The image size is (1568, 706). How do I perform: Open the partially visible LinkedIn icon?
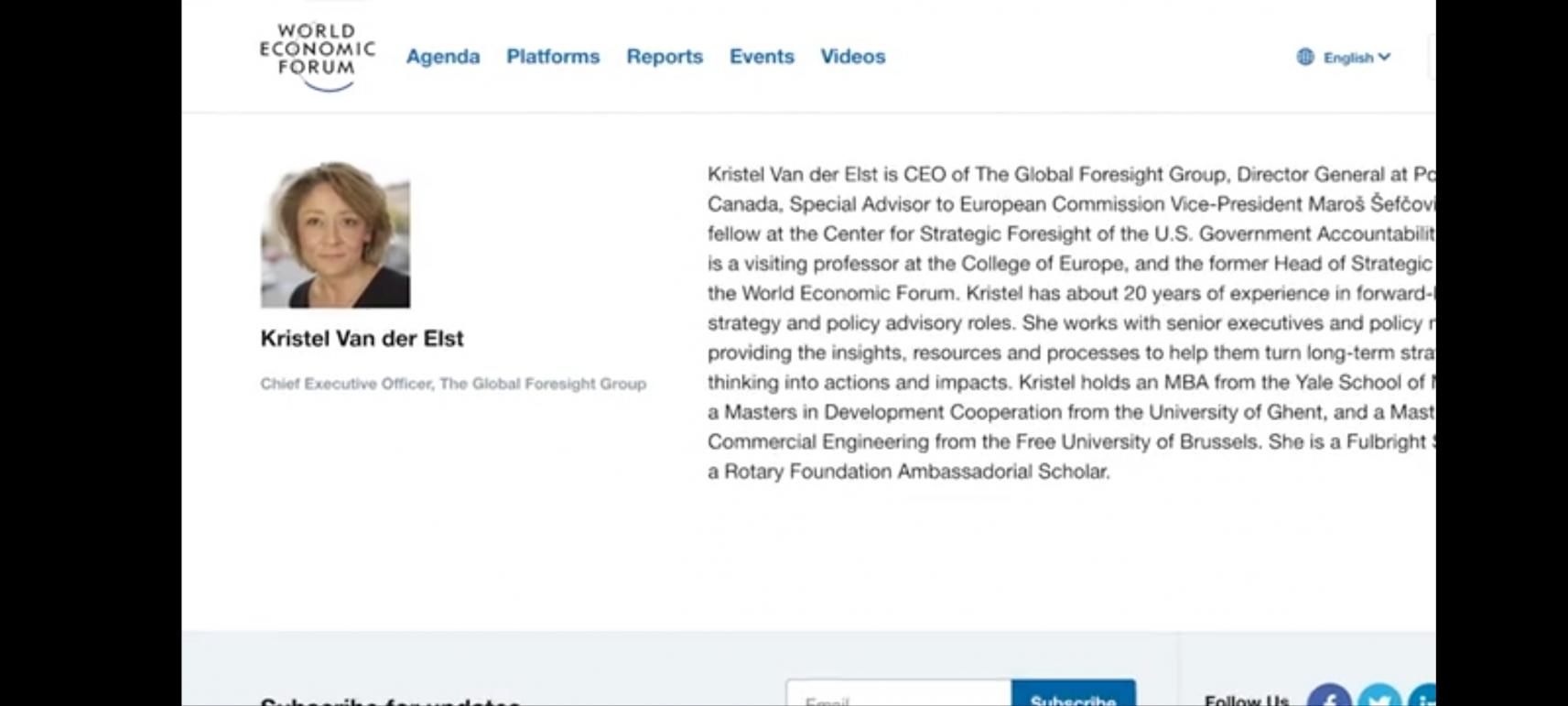tap(1422, 696)
